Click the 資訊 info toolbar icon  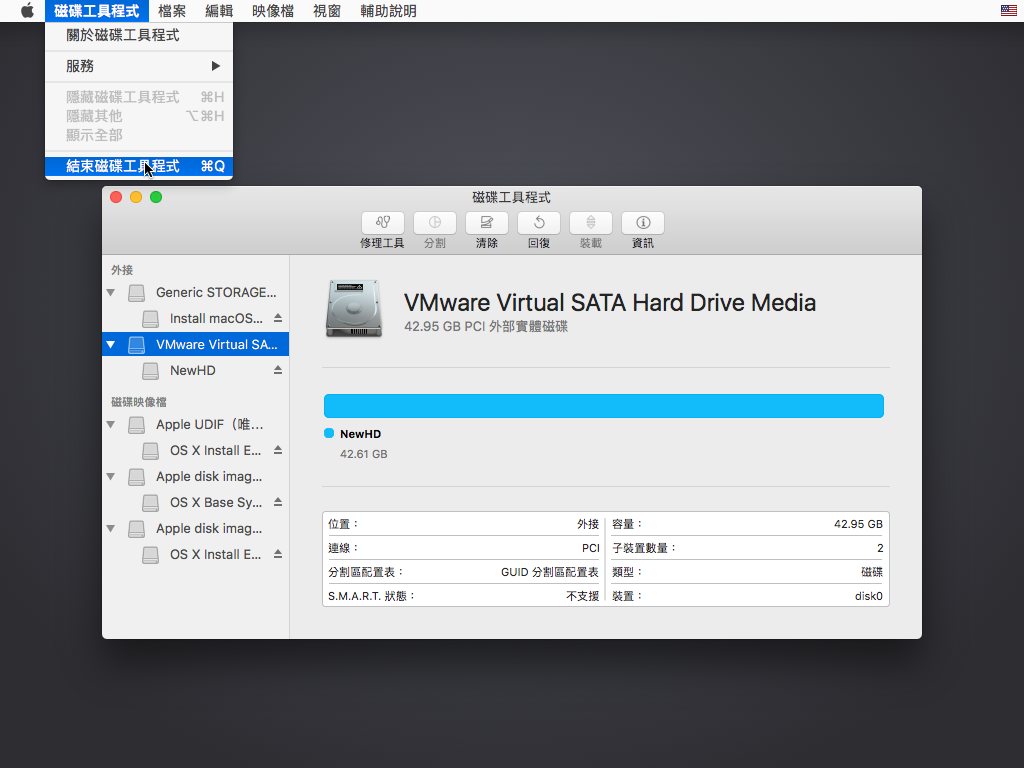tap(643, 223)
